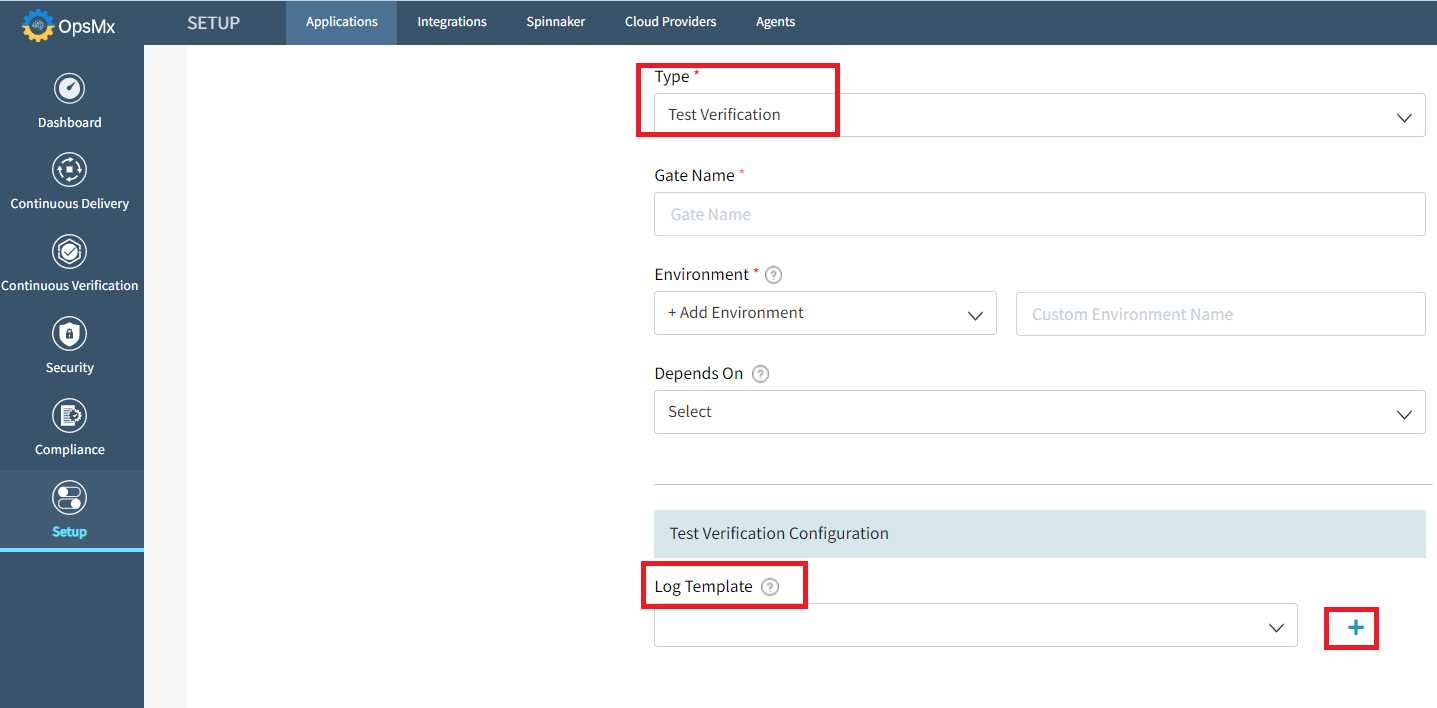Image resolution: width=1437 pixels, height=708 pixels.
Task: Open the Type dropdown showing Test Verification
Action: (x=1040, y=115)
